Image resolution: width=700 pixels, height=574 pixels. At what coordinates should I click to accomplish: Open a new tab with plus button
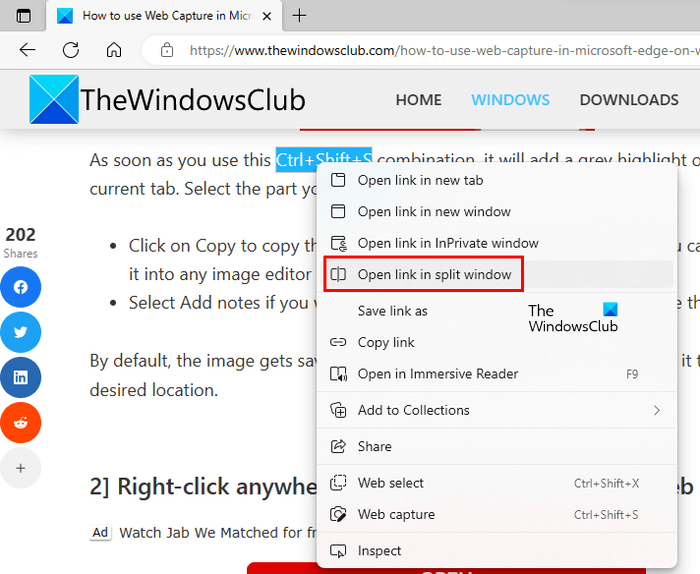[x=299, y=16]
